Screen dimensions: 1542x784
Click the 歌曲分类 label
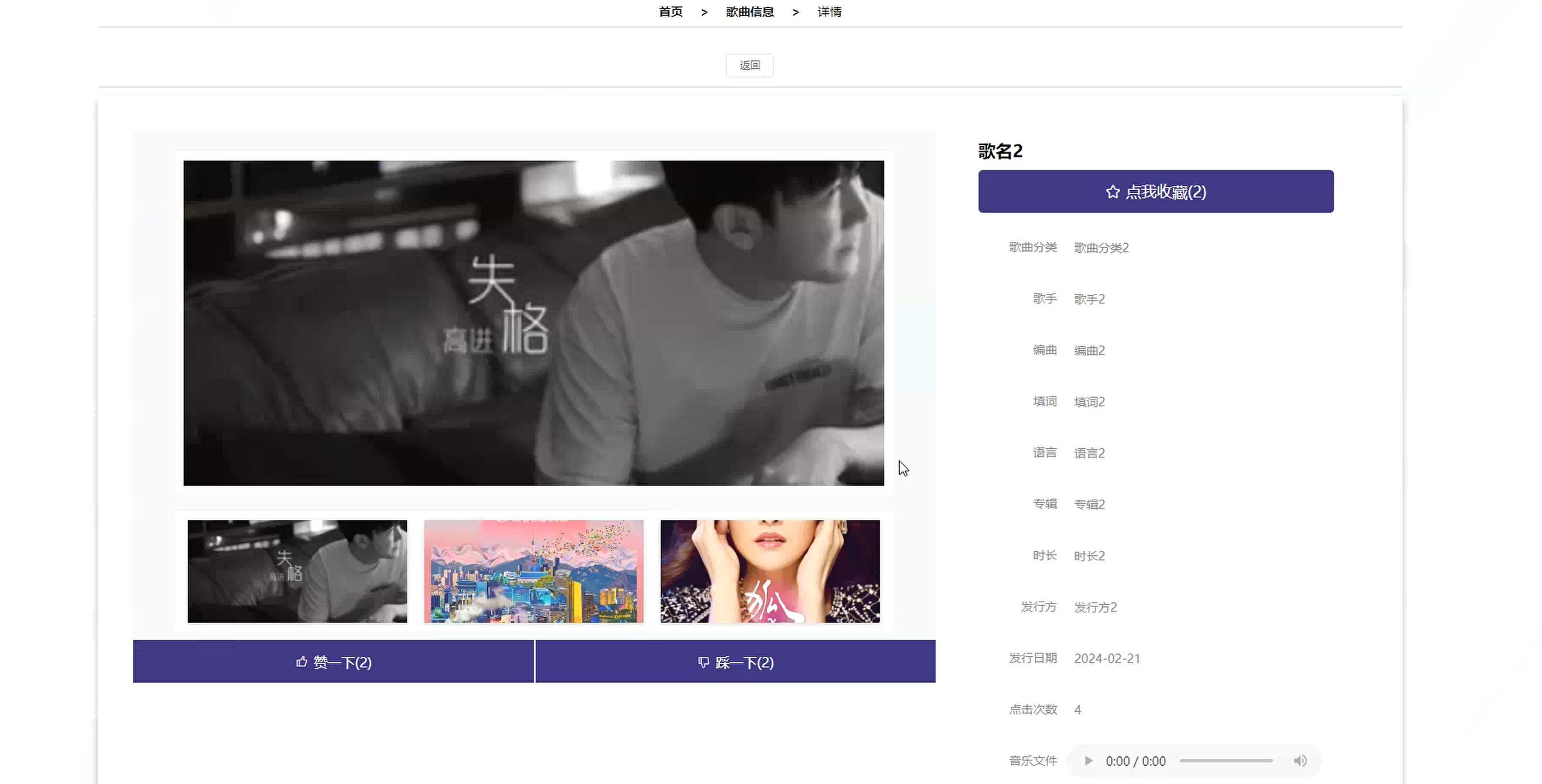coord(1033,247)
